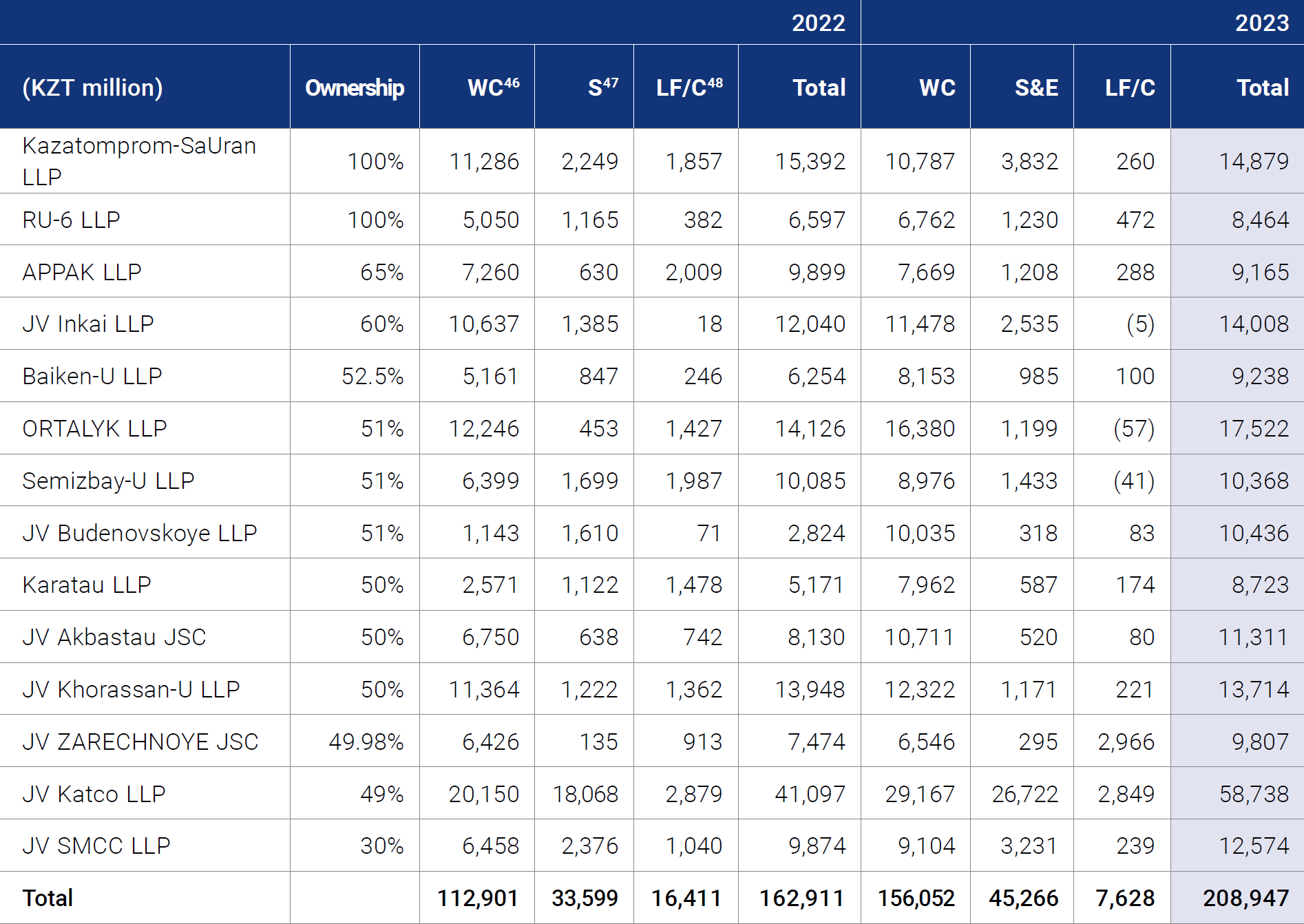Click the 'LF/C48' header under 2022
The width and height of the screenshot is (1304, 924).
click(x=689, y=87)
